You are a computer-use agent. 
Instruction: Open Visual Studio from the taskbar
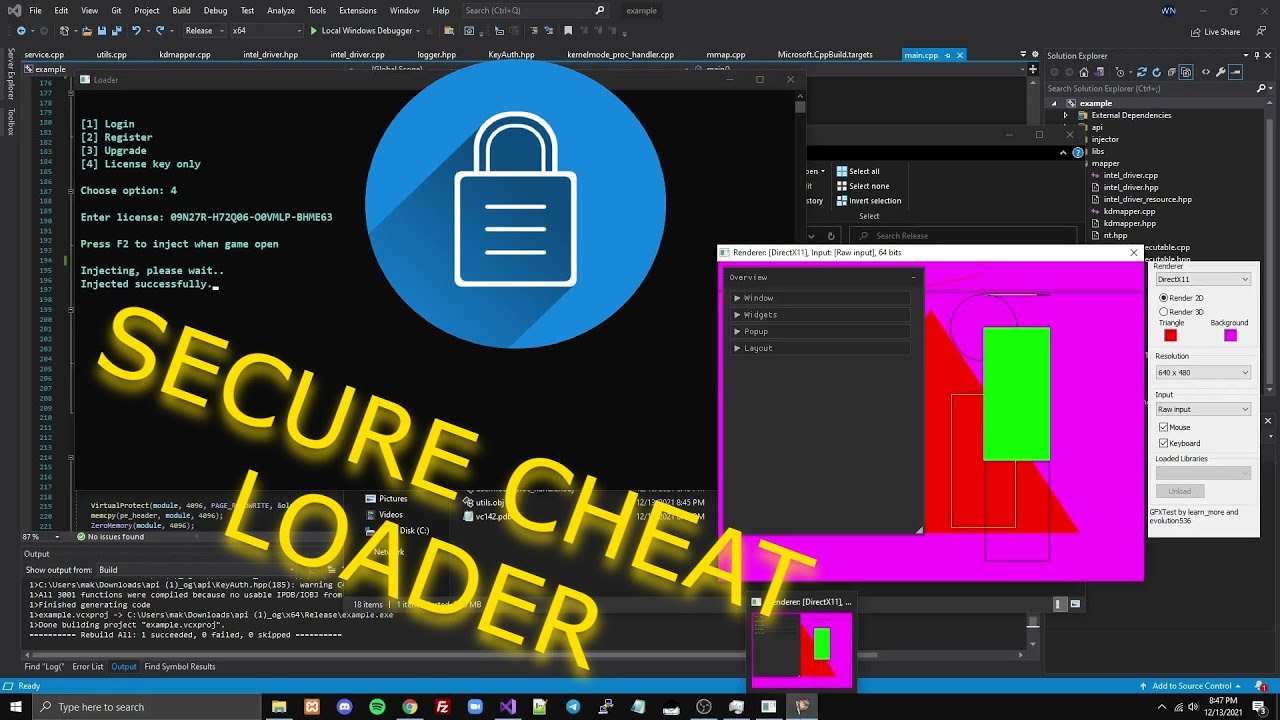508,706
